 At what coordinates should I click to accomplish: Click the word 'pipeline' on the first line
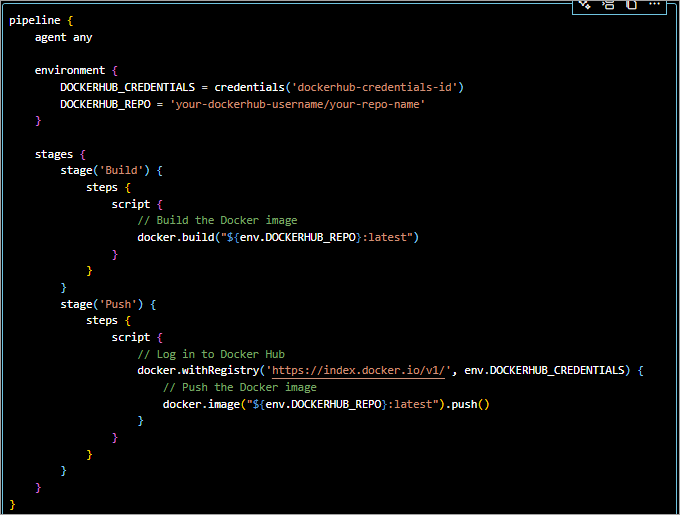[x=35, y=20]
